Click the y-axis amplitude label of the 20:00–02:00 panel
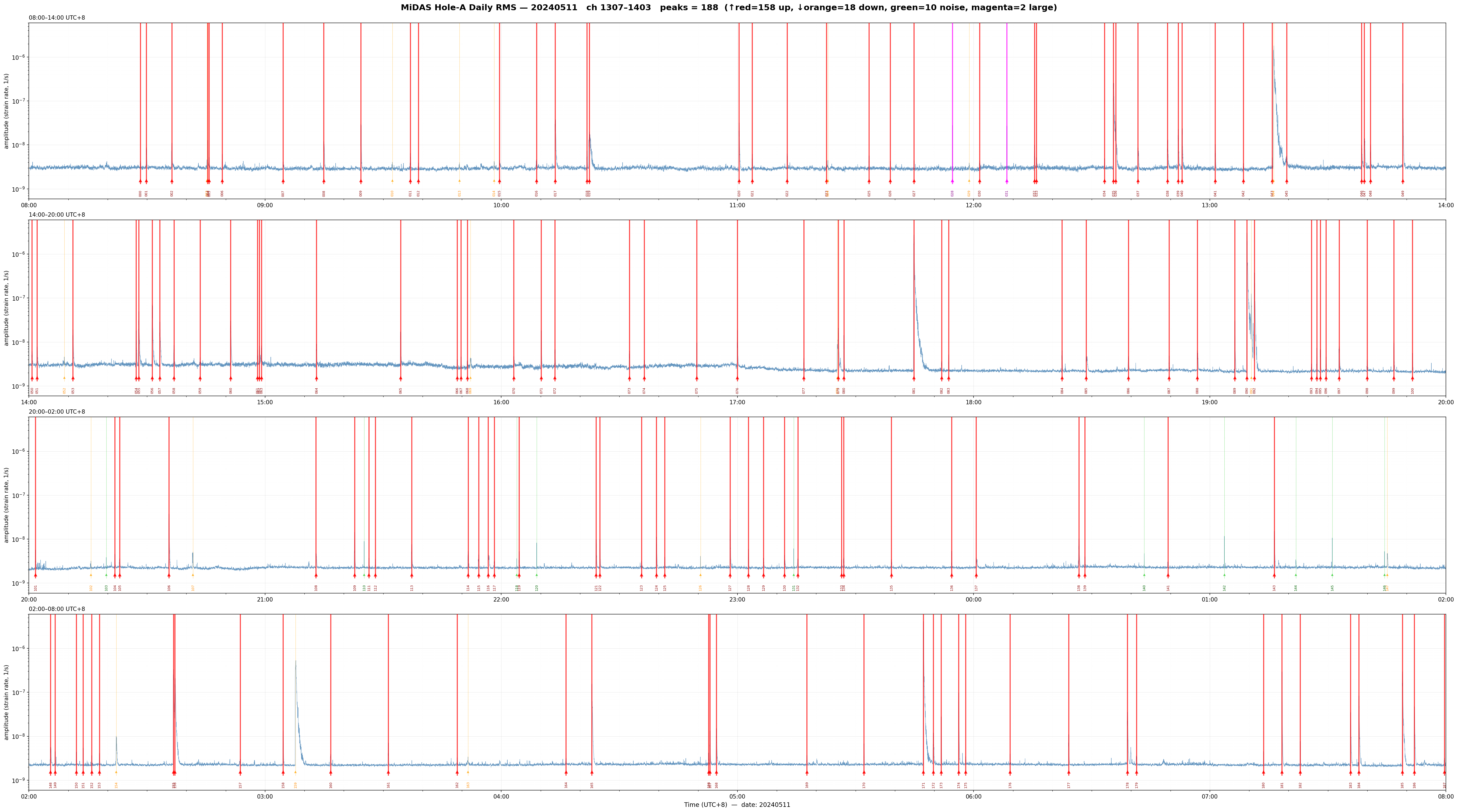The height and width of the screenshot is (812, 1458). click(7, 505)
